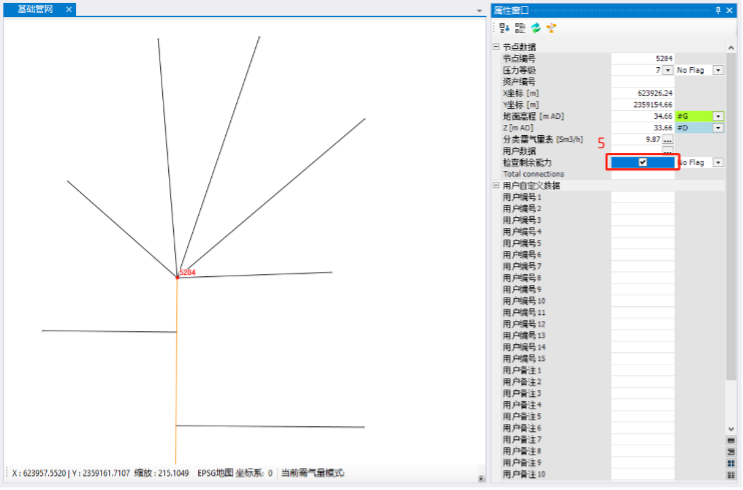Open the document tab list dropdown arrow

pyautogui.click(x=479, y=10)
